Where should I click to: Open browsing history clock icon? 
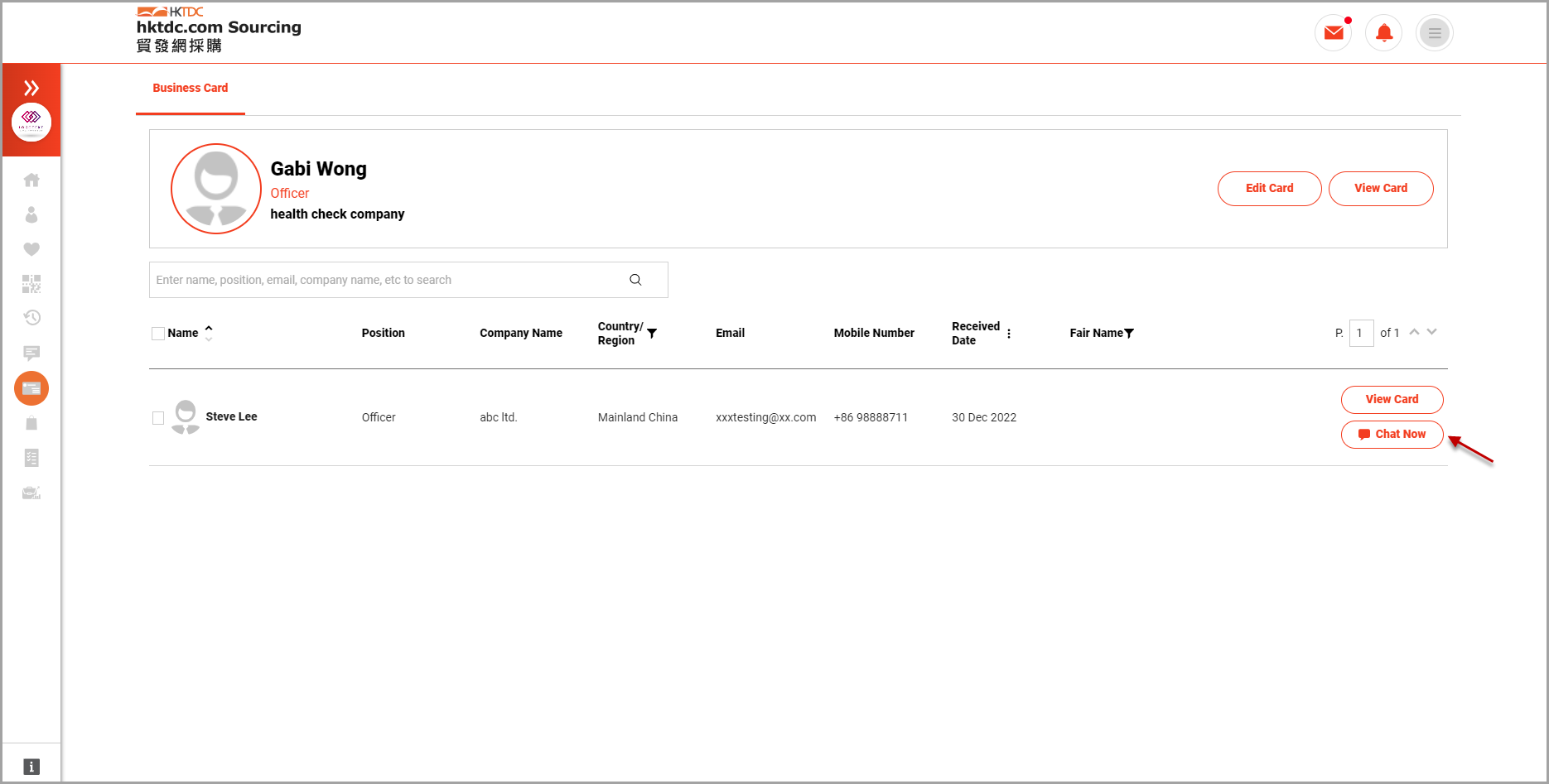click(31, 318)
